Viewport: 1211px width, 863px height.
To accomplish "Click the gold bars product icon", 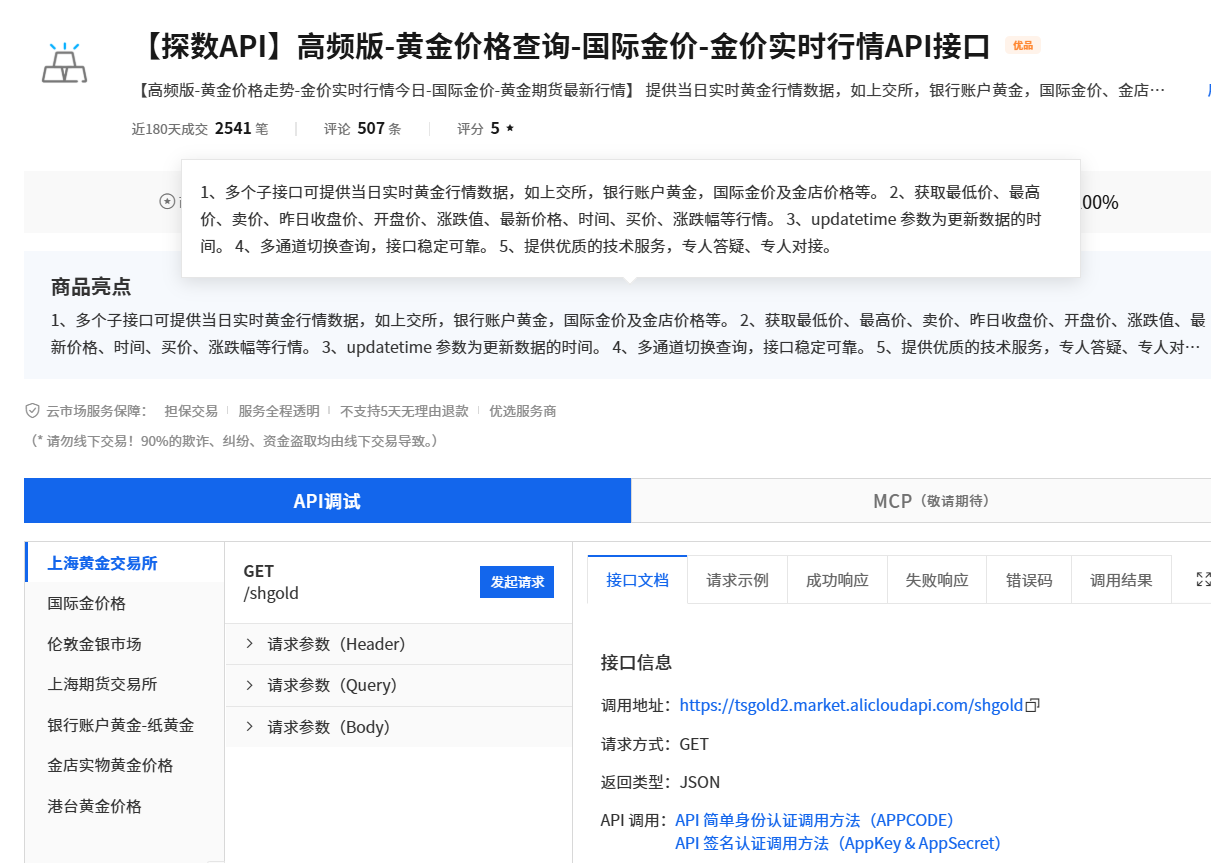I will pyautogui.click(x=64, y=62).
